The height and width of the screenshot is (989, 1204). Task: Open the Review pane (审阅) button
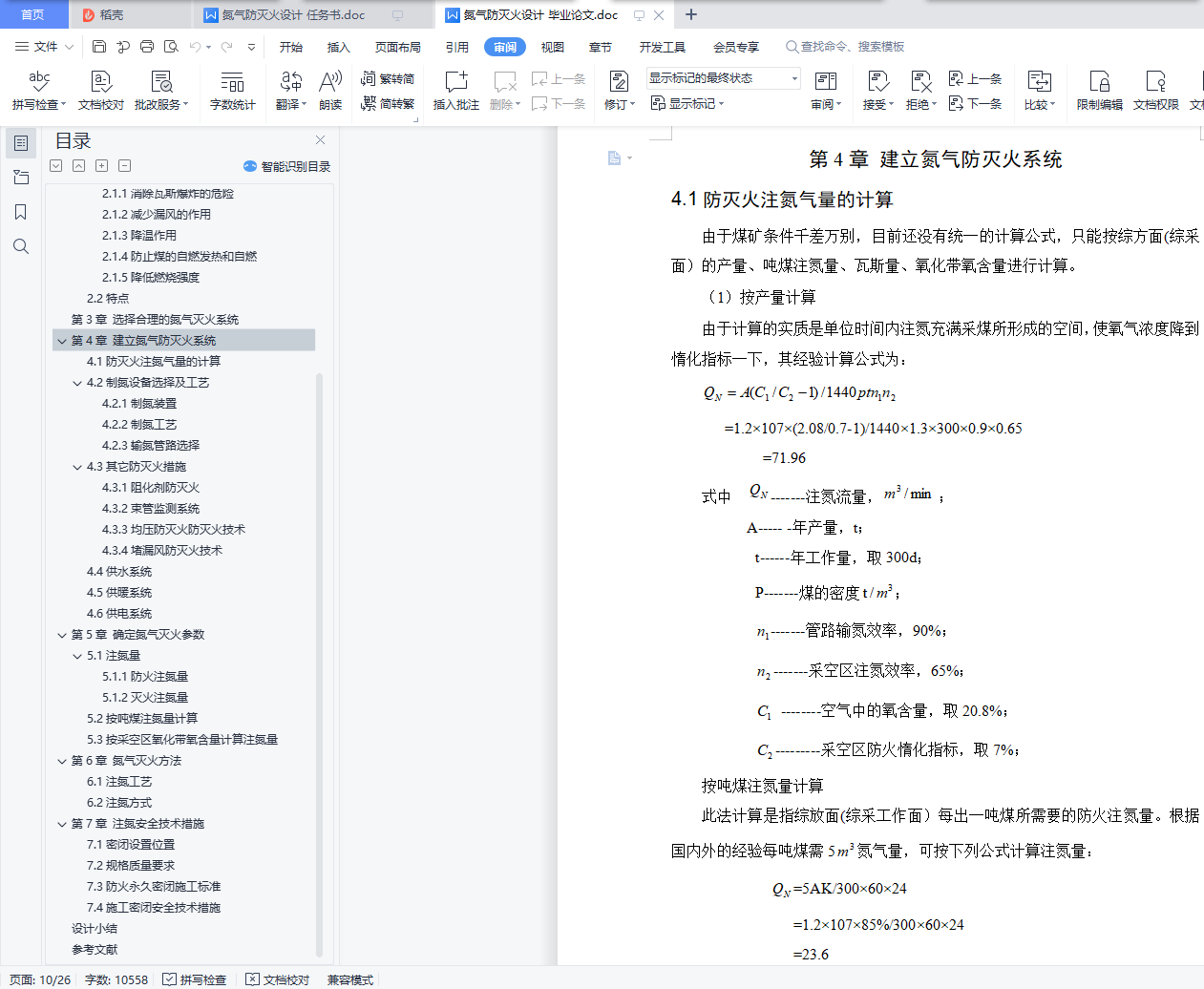(826, 91)
